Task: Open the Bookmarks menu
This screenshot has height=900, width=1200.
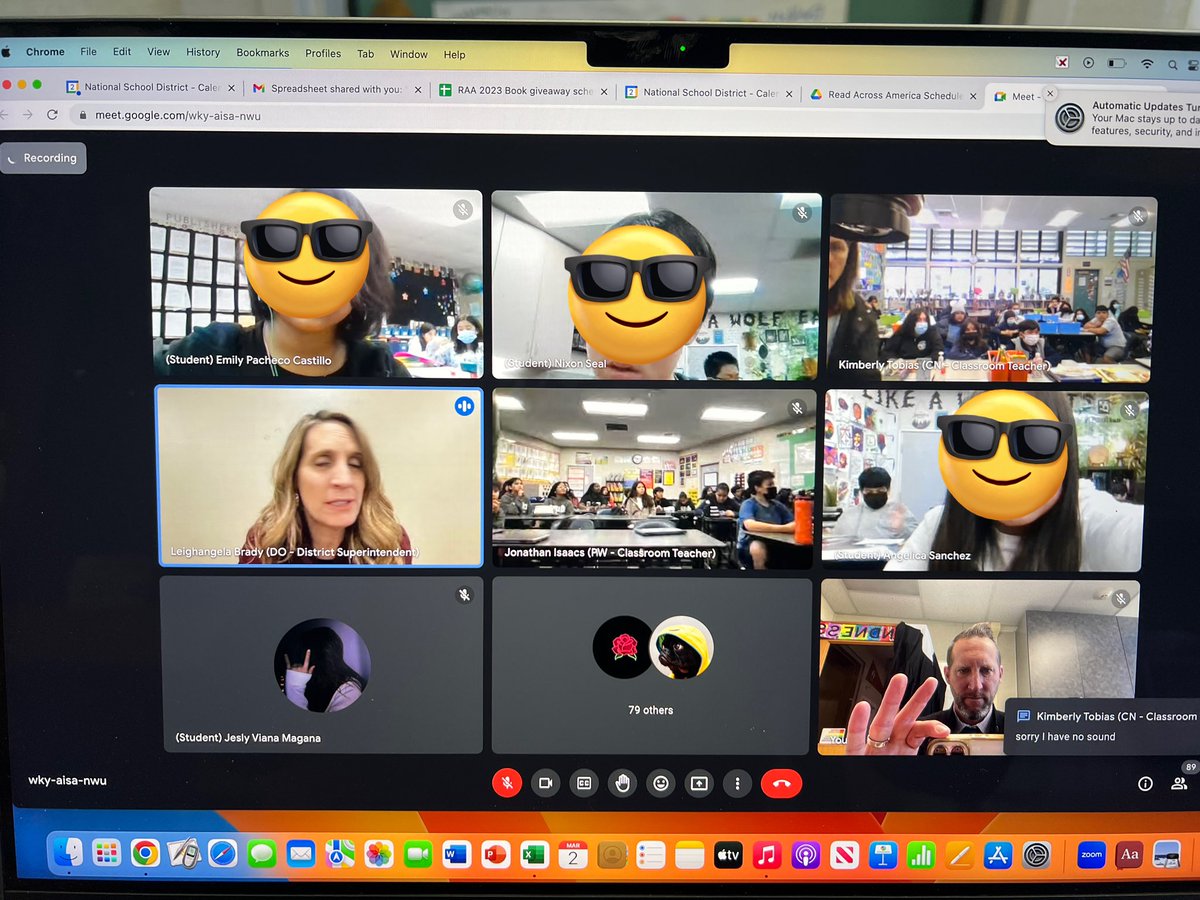Action: pyautogui.click(x=263, y=53)
